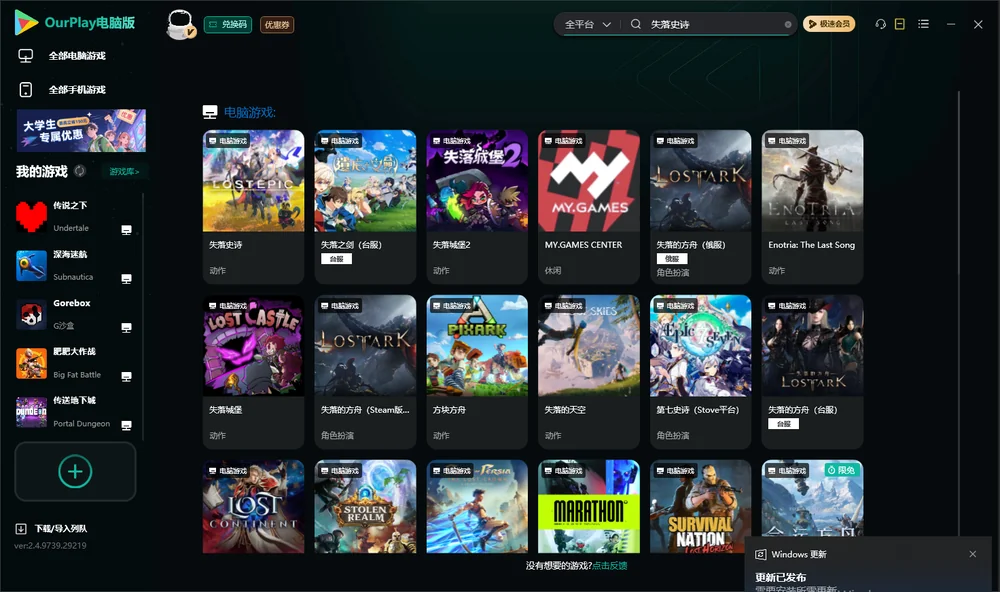Expand the 全平台 platform dropdown
The height and width of the screenshot is (592, 1000).
[587, 24]
